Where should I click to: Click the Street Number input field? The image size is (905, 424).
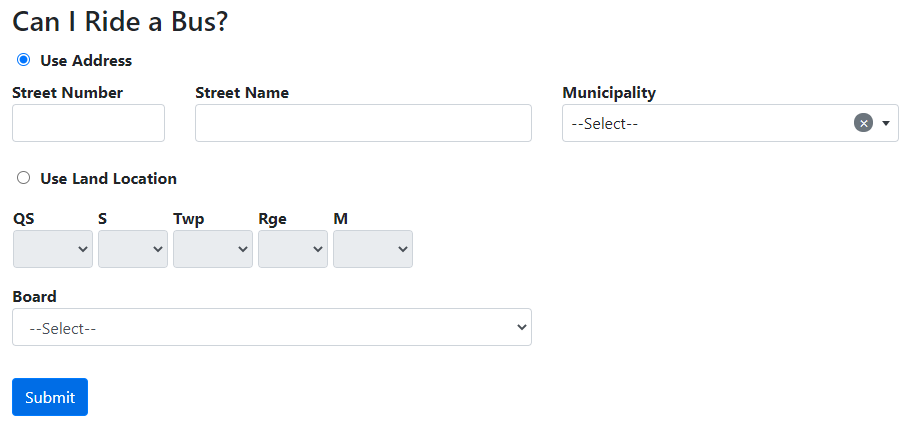pos(88,123)
